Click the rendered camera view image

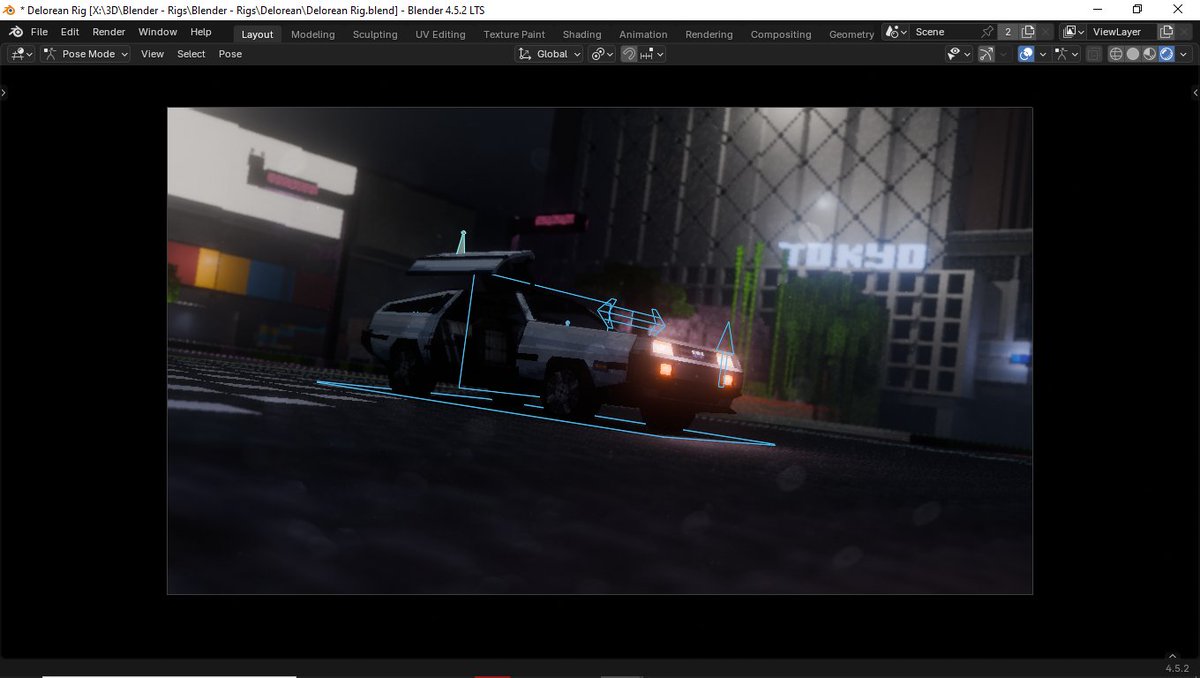click(600, 351)
